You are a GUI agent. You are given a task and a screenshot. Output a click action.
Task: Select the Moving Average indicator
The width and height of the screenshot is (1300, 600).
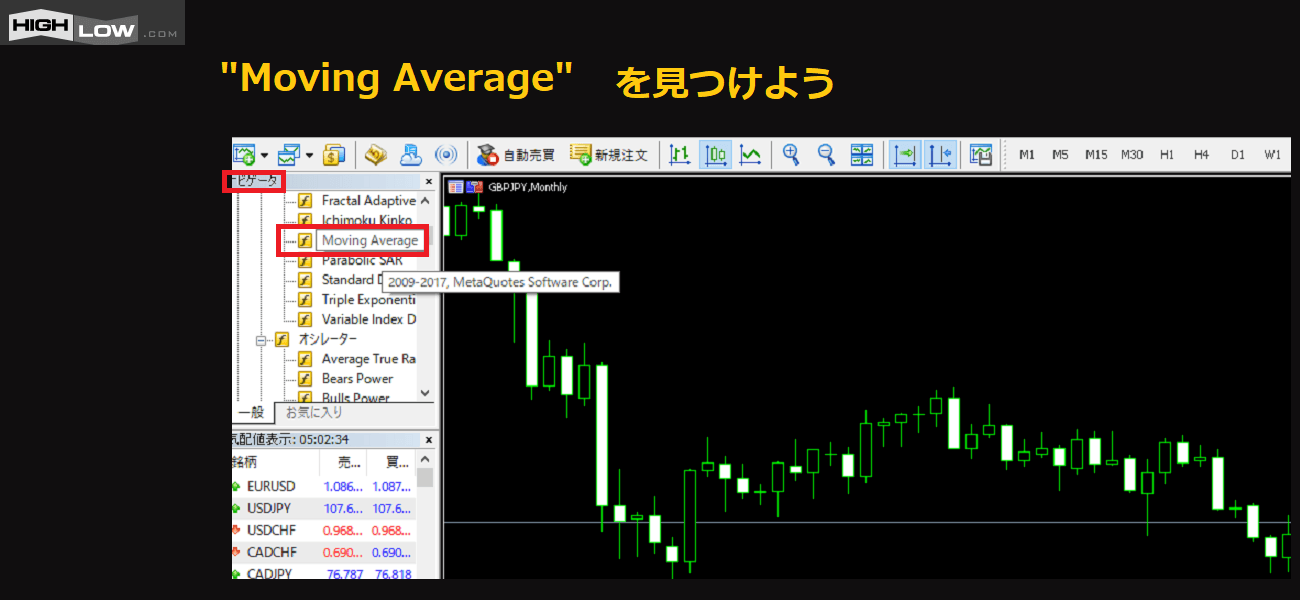click(369, 241)
